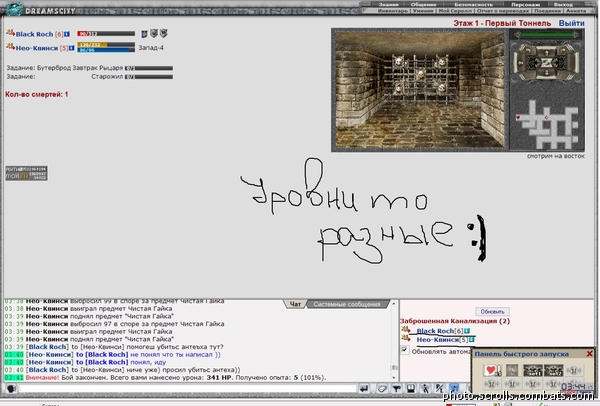Use the heart healing item in quick launch
Viewport: 600px width, 406px height.
coord(492,370)
